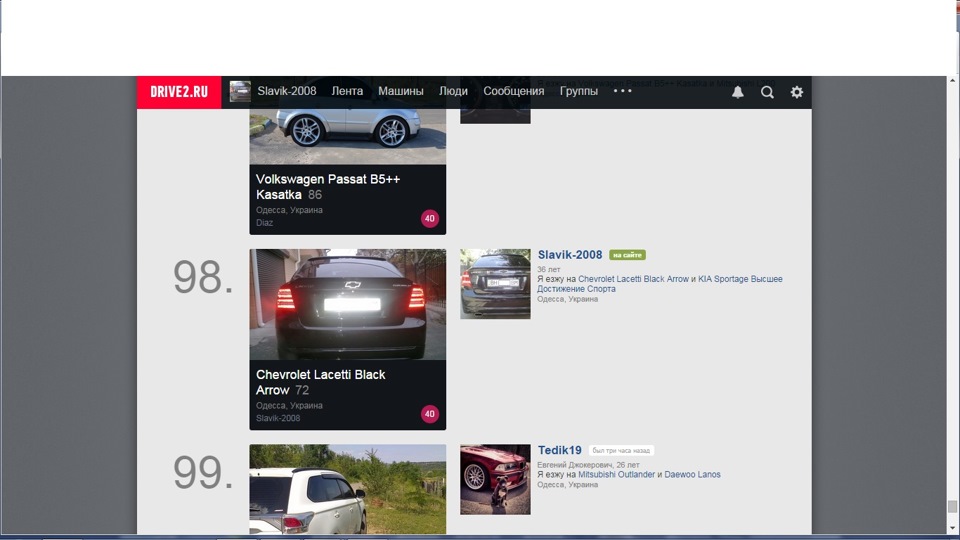Click rank number 98.
This screenshot has height=540, width=960.
pyautogui.click(x=203, y=277)
